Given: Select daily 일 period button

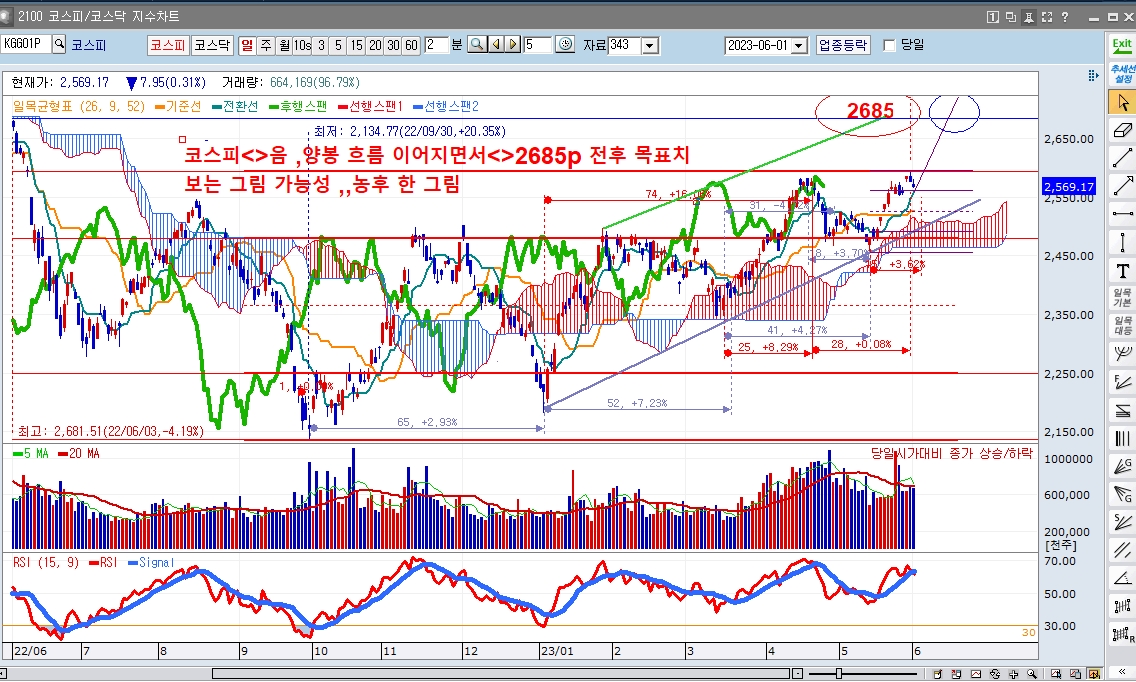Looking at the screenshot, I should (x=247, y=45).
